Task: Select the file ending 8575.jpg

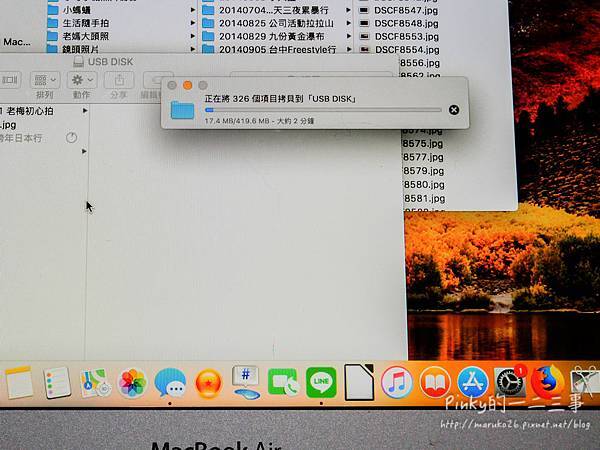Action: [423, 143]
